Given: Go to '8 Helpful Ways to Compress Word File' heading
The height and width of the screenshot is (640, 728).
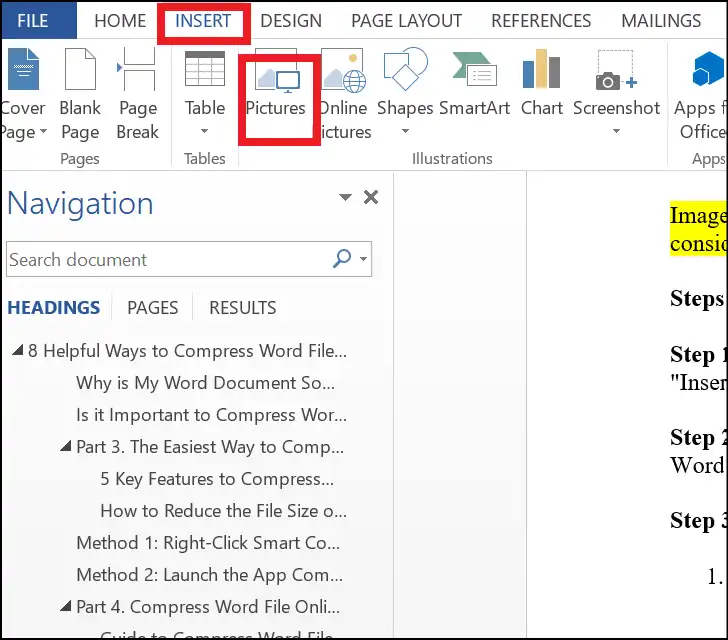Looking at the screenshot, I should pyautogui.click(x=187, y=351).
